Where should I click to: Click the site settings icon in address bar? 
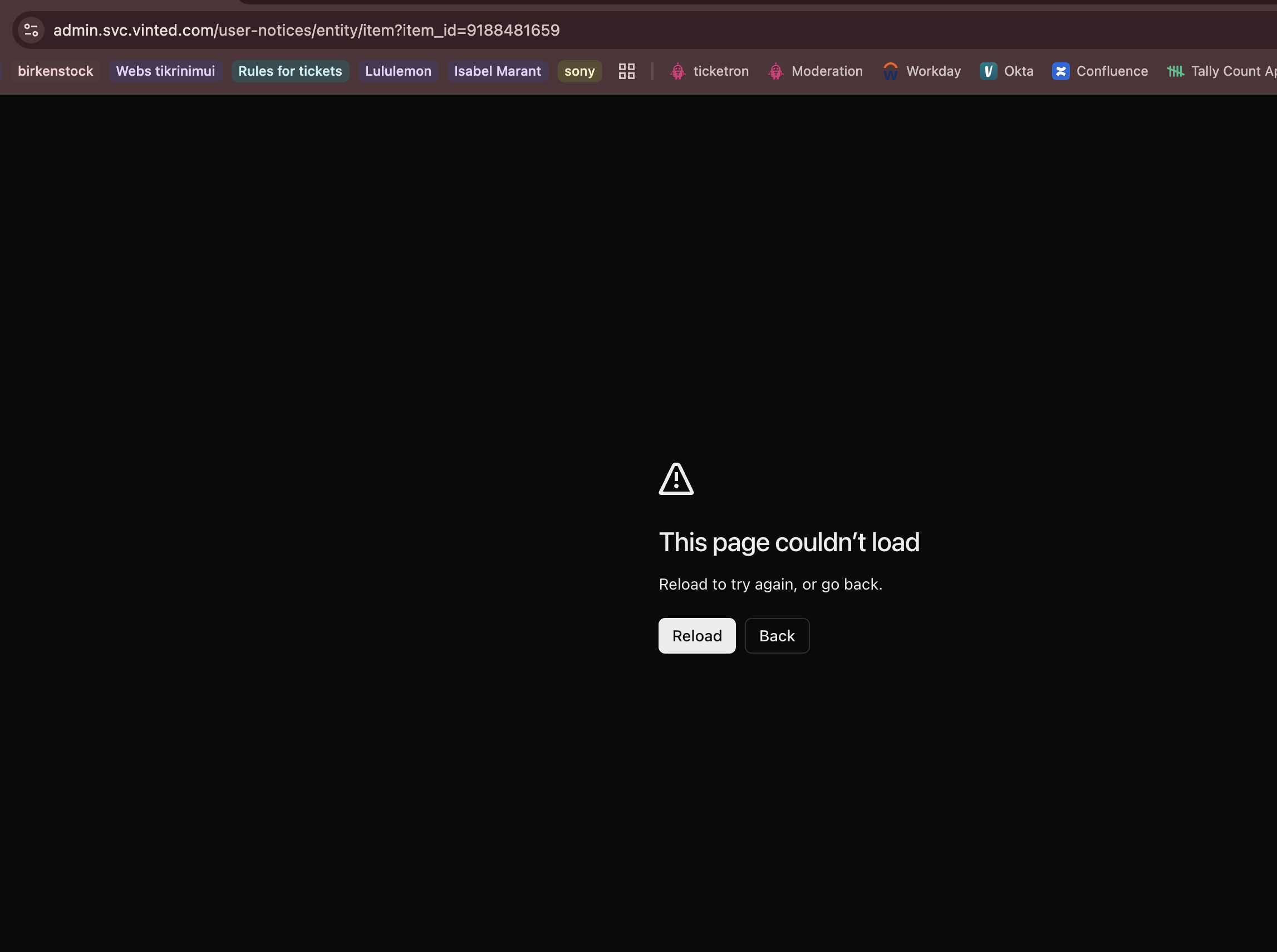31,30
